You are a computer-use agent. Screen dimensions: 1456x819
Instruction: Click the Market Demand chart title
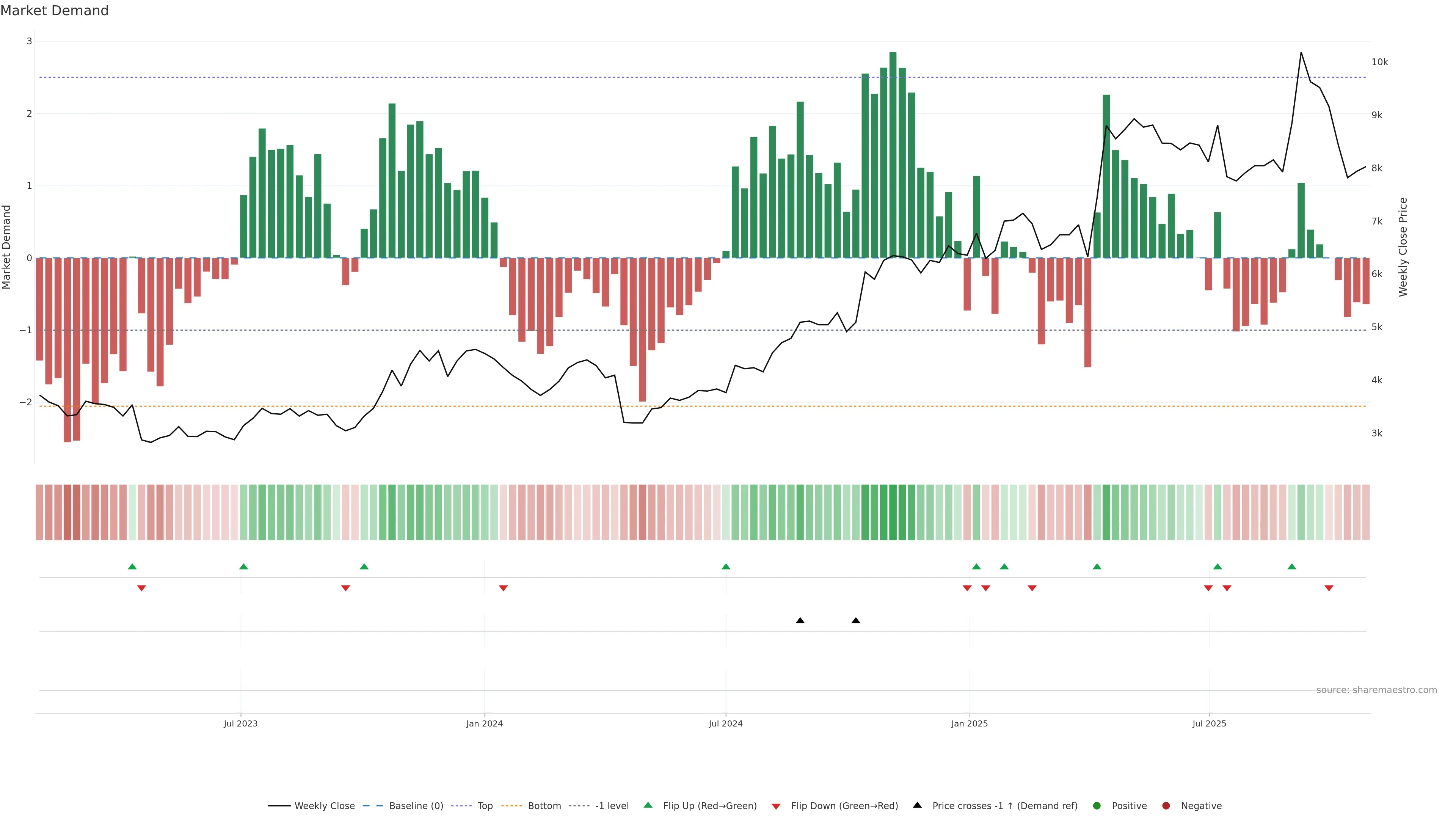(x=54, y=11)
